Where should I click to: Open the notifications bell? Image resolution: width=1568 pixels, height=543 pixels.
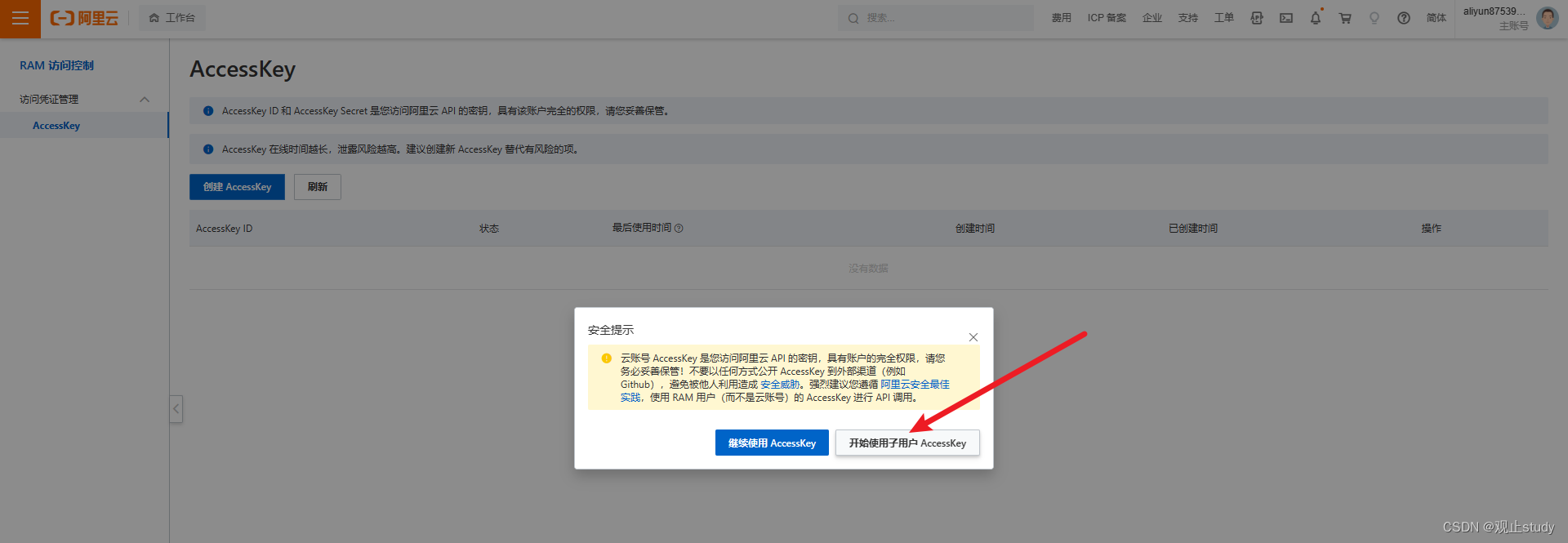[x=1316, y=18]
